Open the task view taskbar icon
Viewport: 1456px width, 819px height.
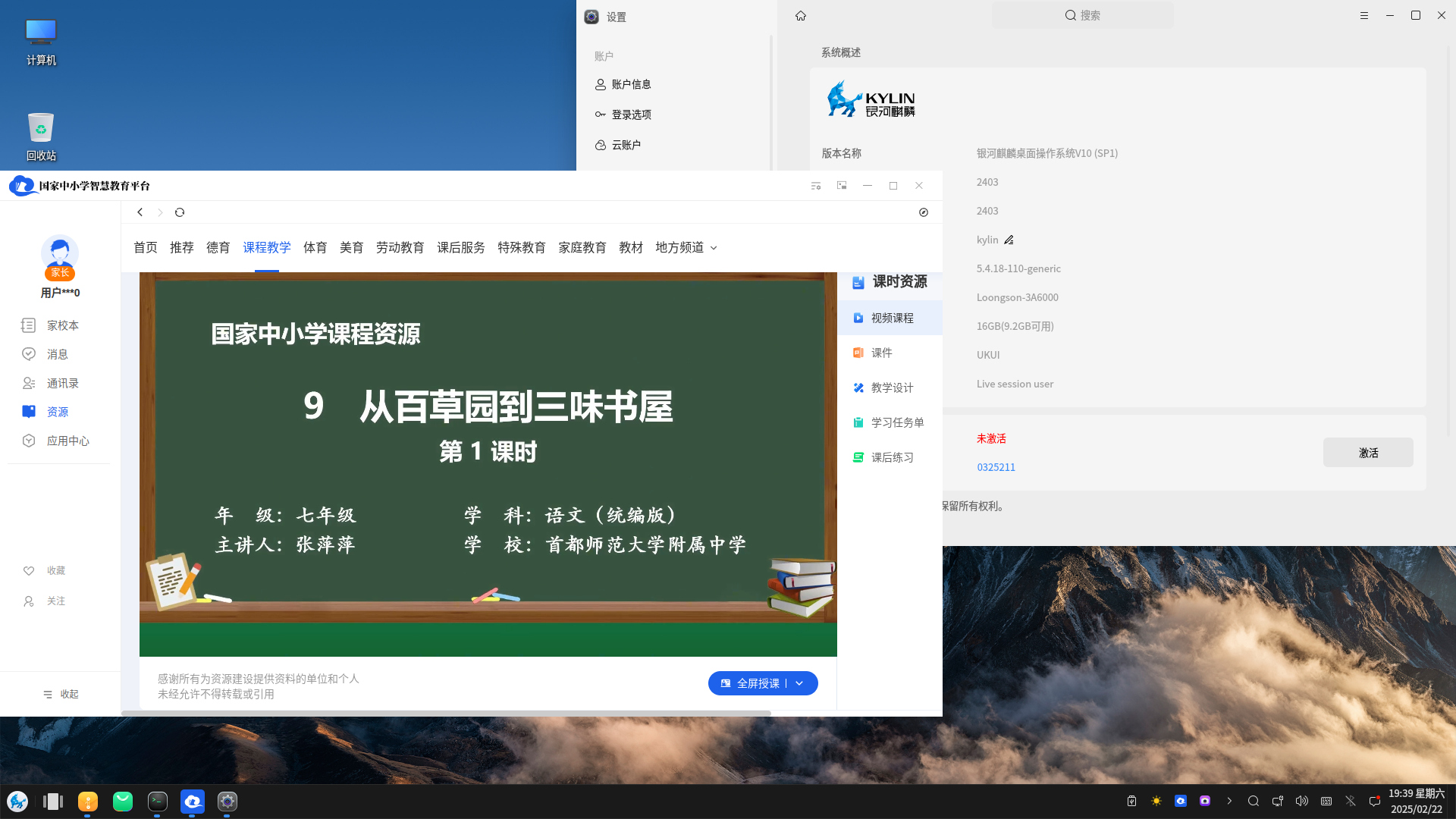point(53,802)
